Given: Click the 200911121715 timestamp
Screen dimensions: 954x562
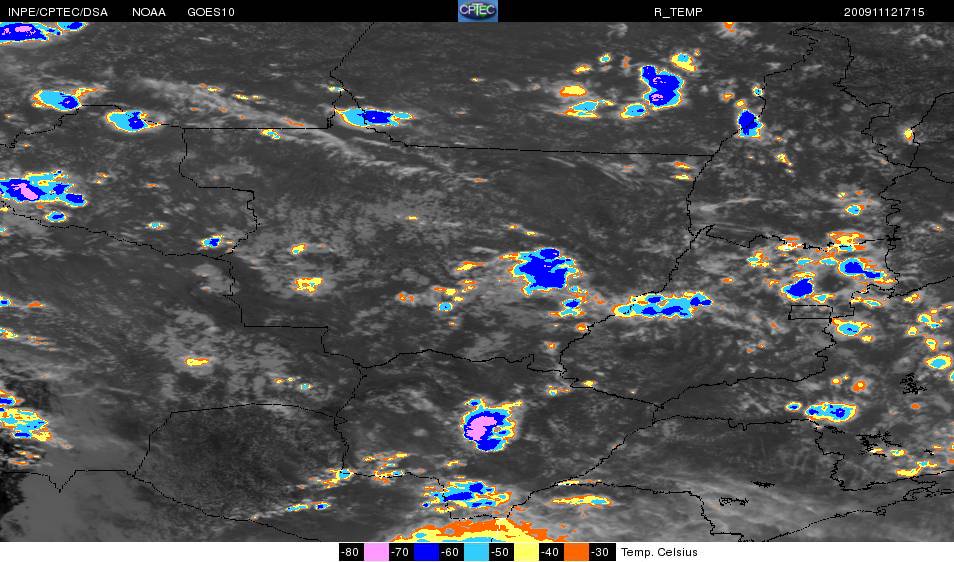Looking at the screenshot, I should (x=884, y=12).
